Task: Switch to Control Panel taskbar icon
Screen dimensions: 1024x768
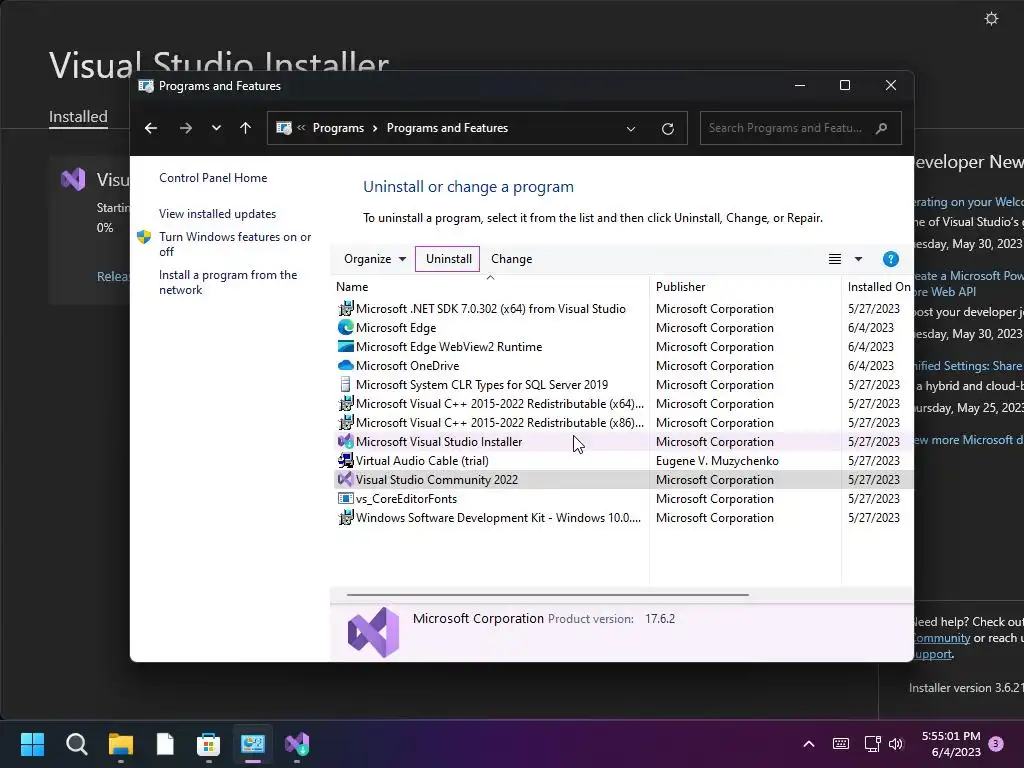Action: pos(253,744)
